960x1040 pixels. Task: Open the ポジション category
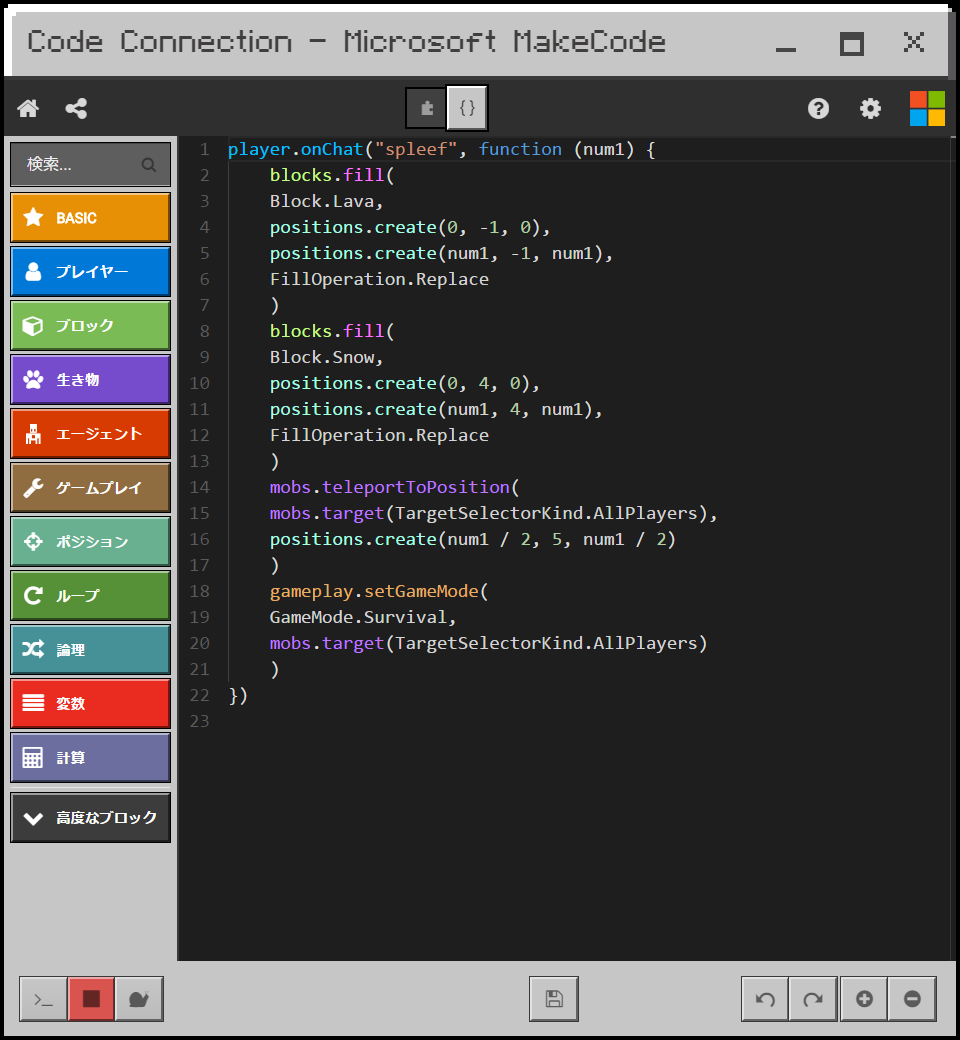click(x=90, y=541)
